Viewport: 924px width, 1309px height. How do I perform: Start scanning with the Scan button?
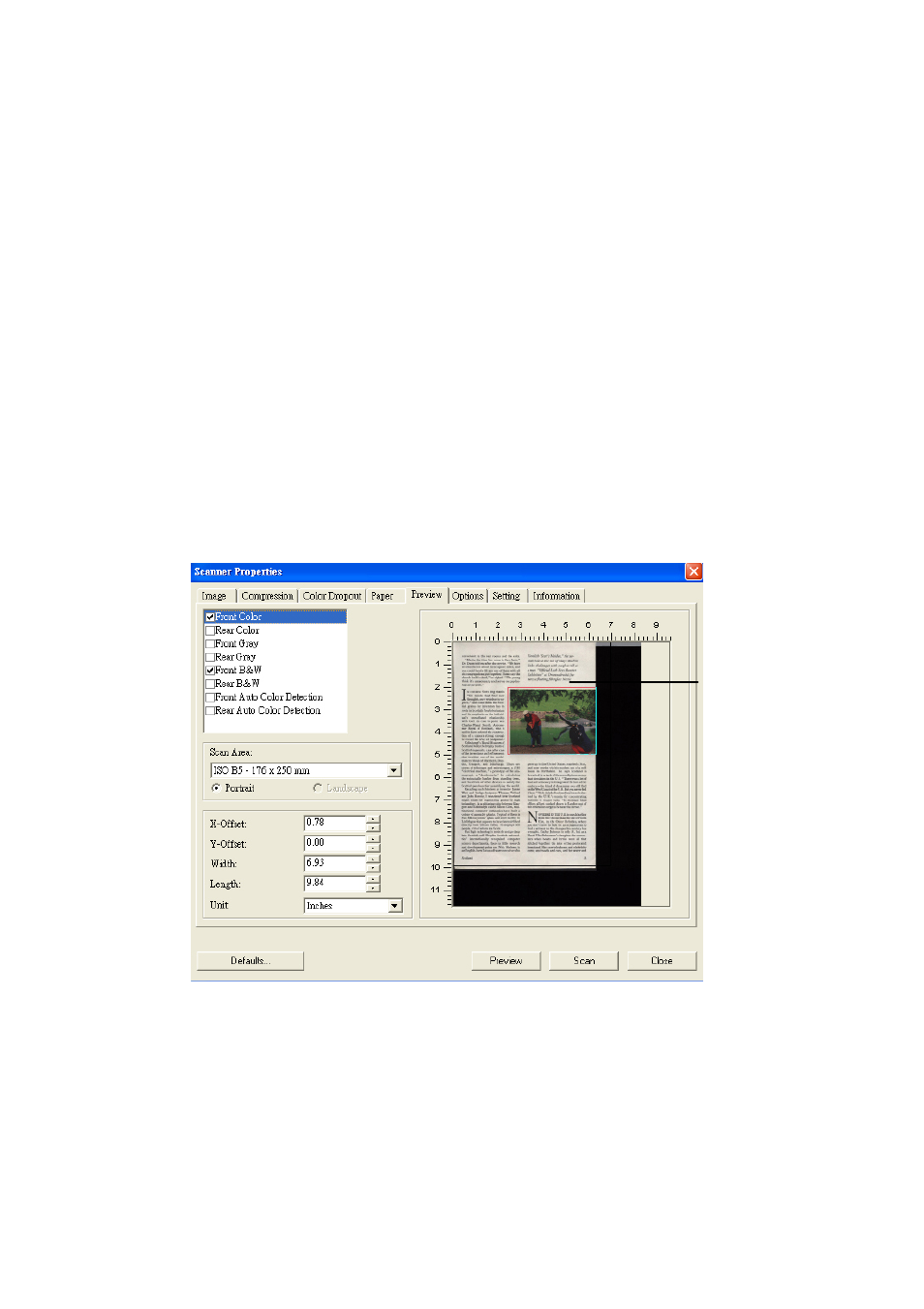pyautogui.click(x=584, y=961)
